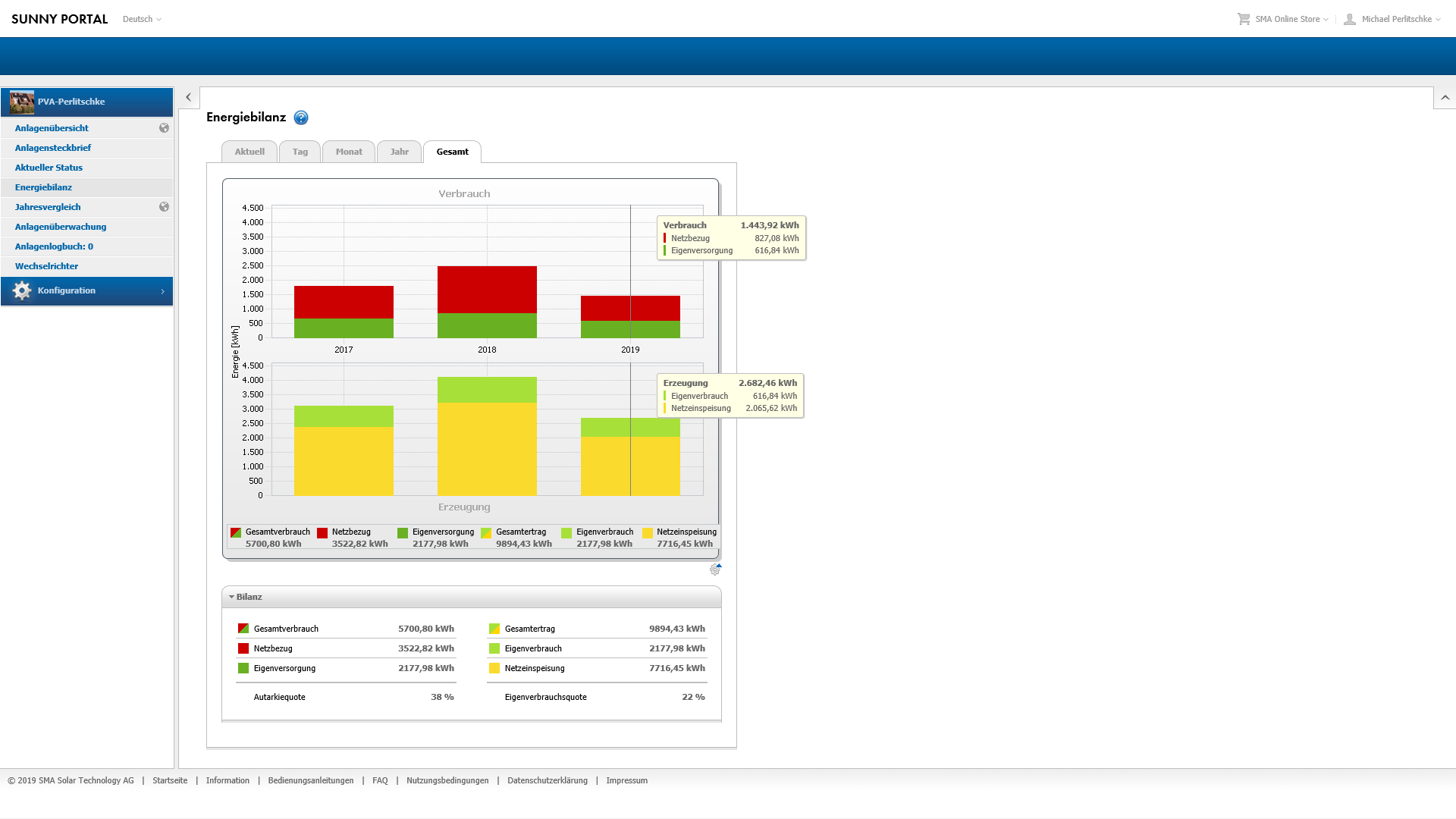Click the Konfiguration gear icon
Viewport: 1456px width, 819px height.
[22, 291]
